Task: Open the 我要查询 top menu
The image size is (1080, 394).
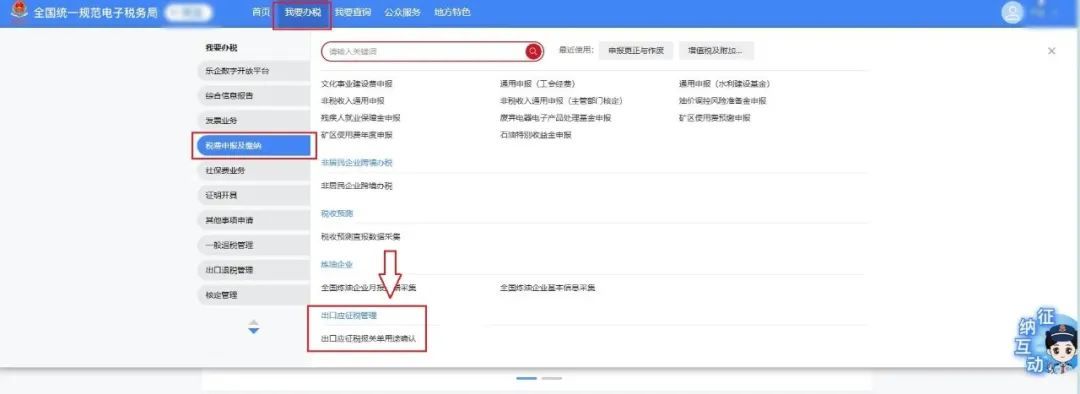Action: pos(353,12)
